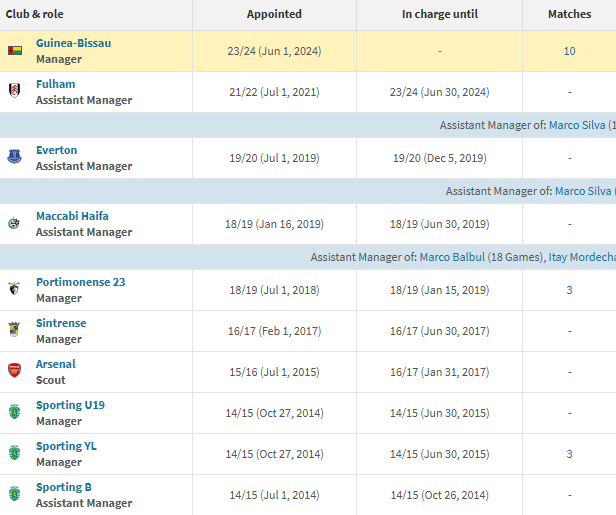Click the Sporting U19 club crest
The image size is (616, 515).
point(15,412)
